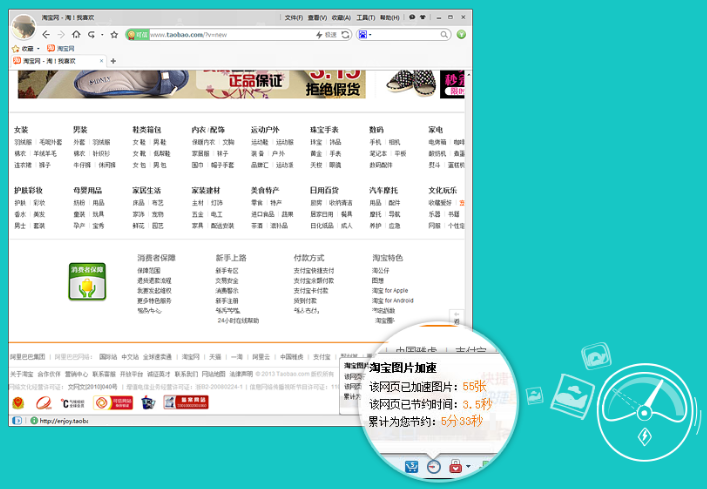Open the 收藏(A) menu
This screenshot has height=489, width=707.
[341, 18]
